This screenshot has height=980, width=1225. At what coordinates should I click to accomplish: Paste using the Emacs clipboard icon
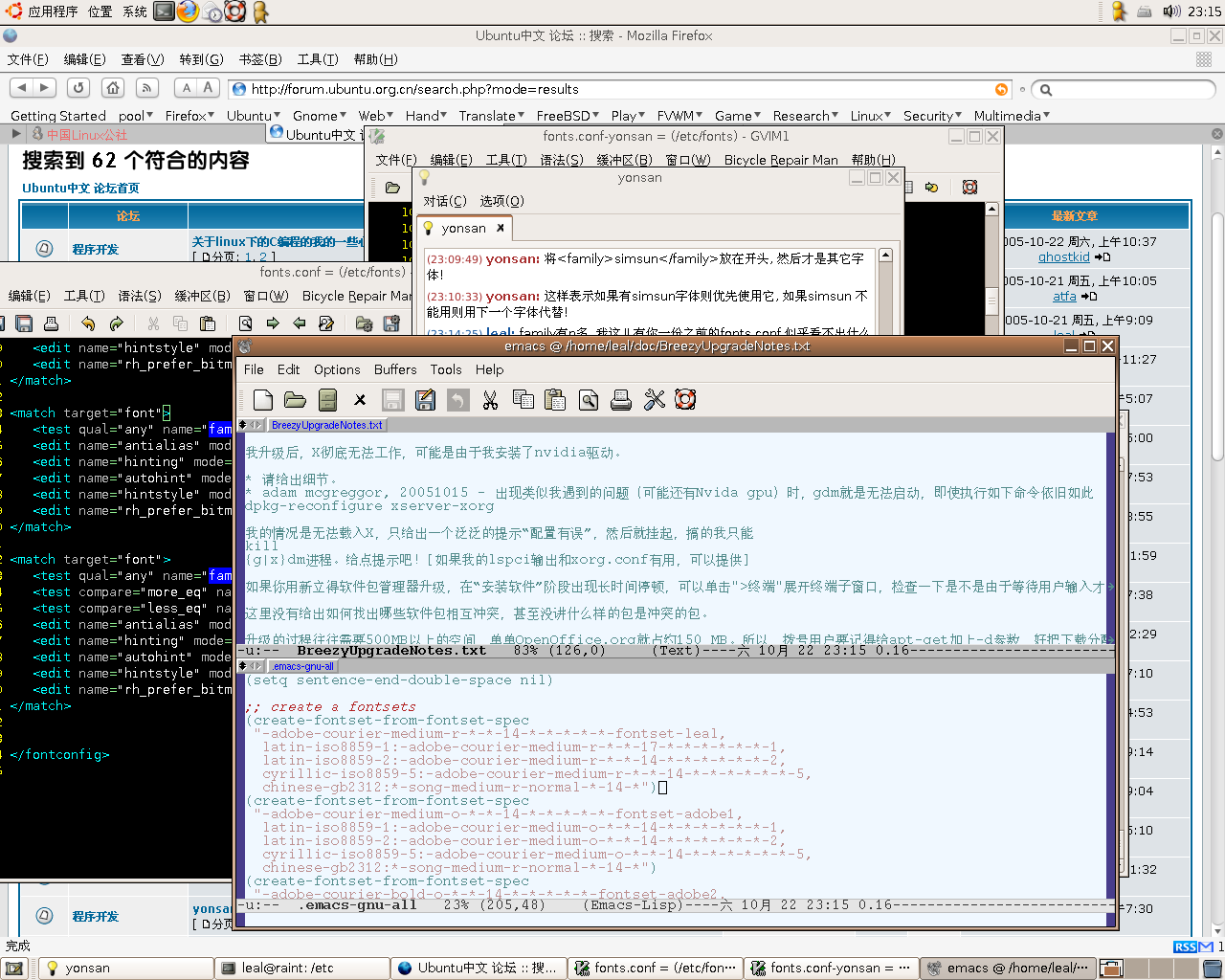tap(555, 400)
